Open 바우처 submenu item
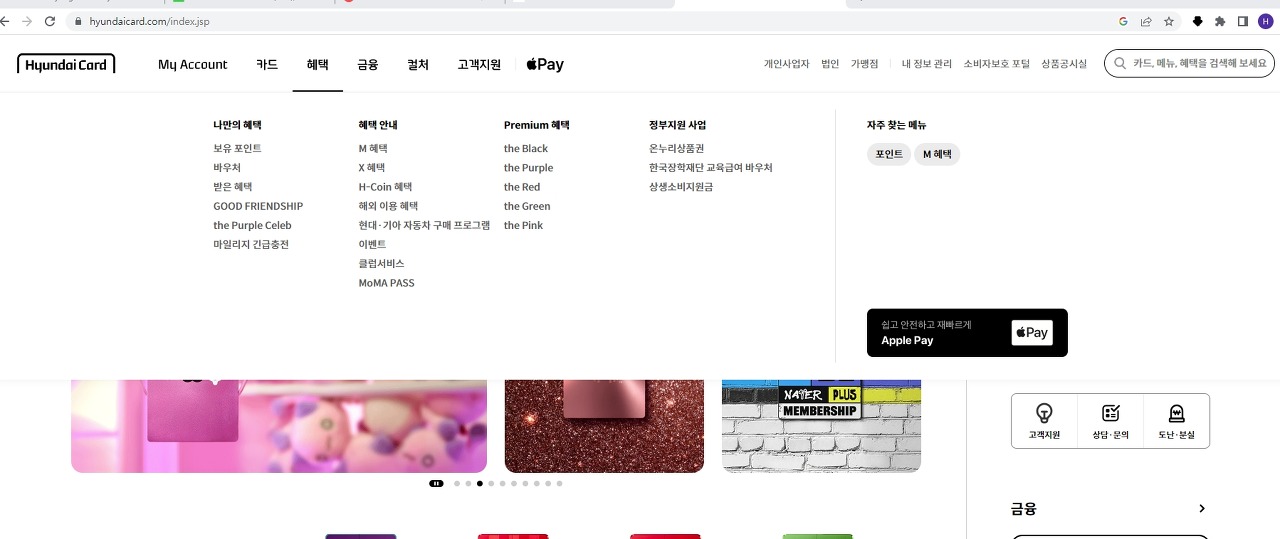 pos(227,168)
